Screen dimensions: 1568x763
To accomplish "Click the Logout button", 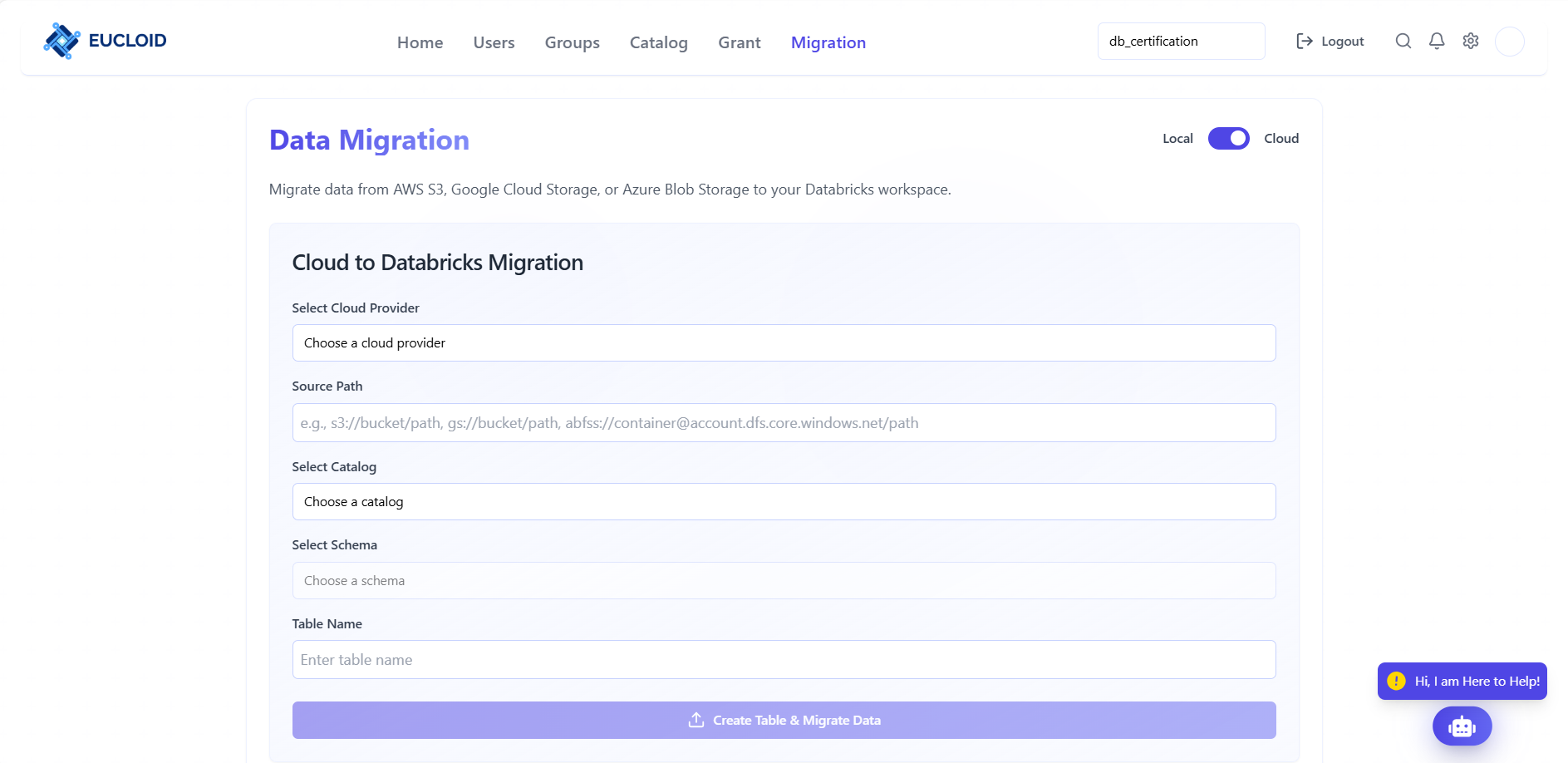I will [x=1330, y=41].
